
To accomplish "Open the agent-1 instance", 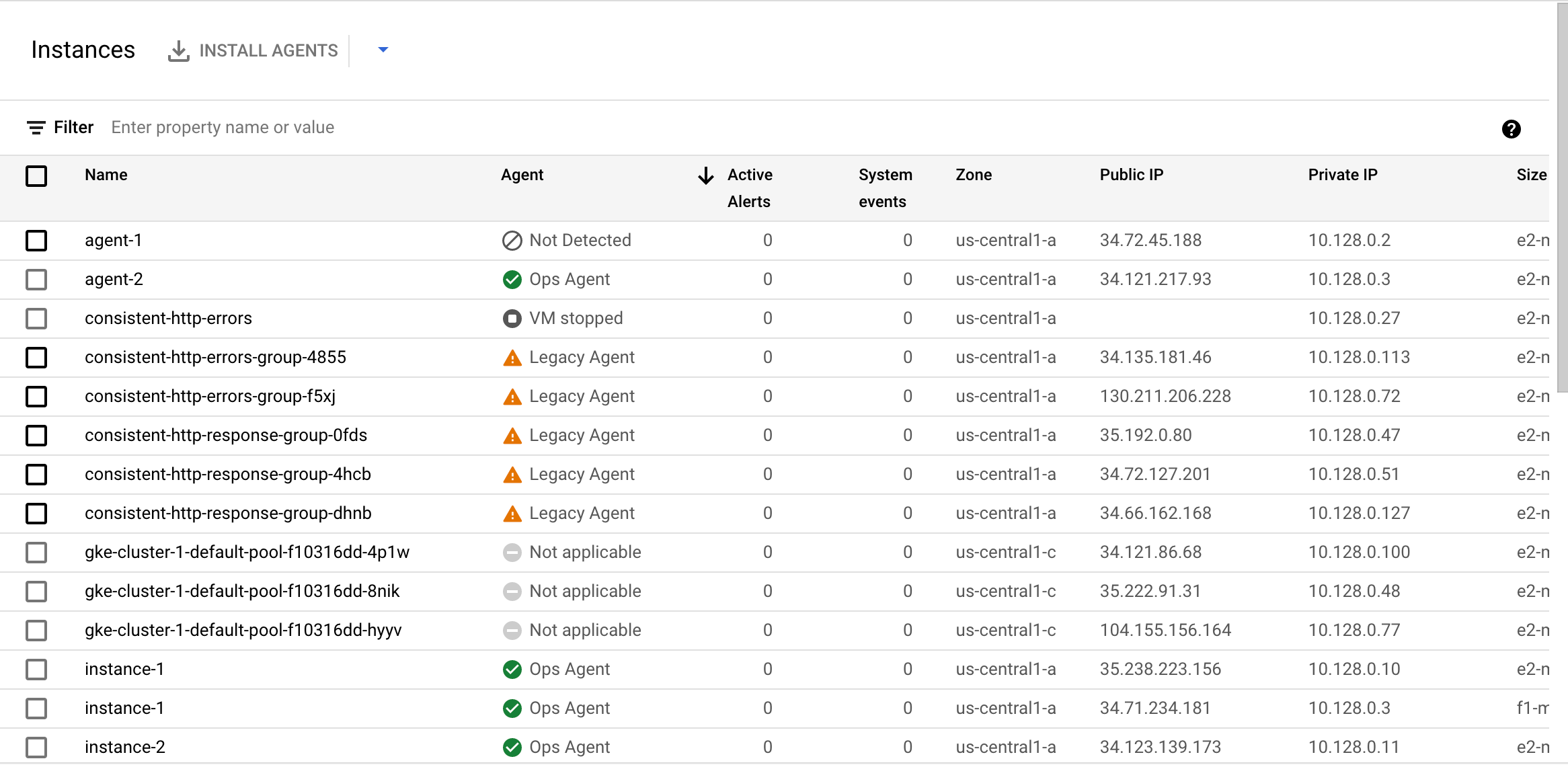I will (x=113, y=240).
